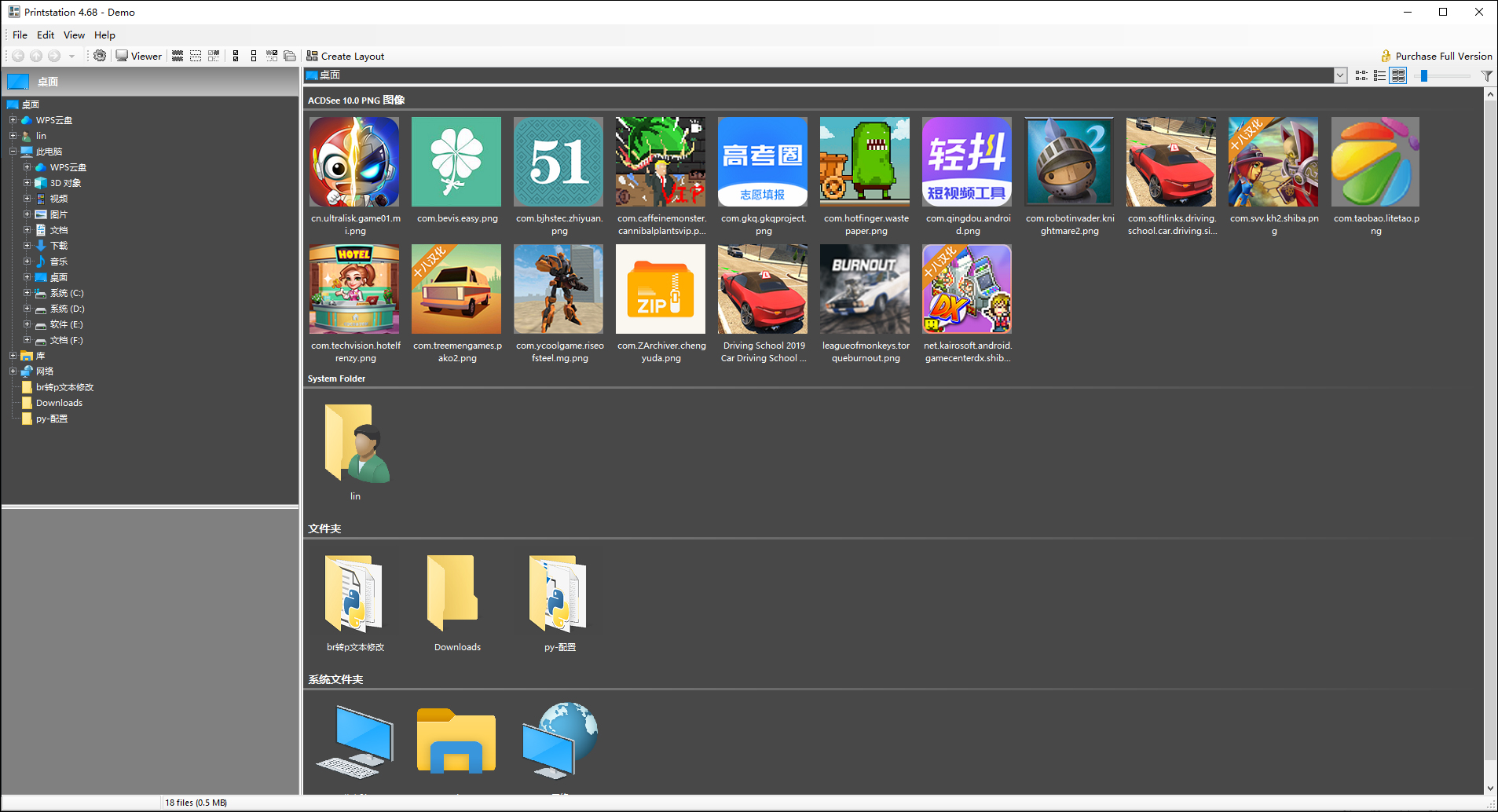Open the Edit menu
Screen dimensions: 1498x812
click(46, 35)
